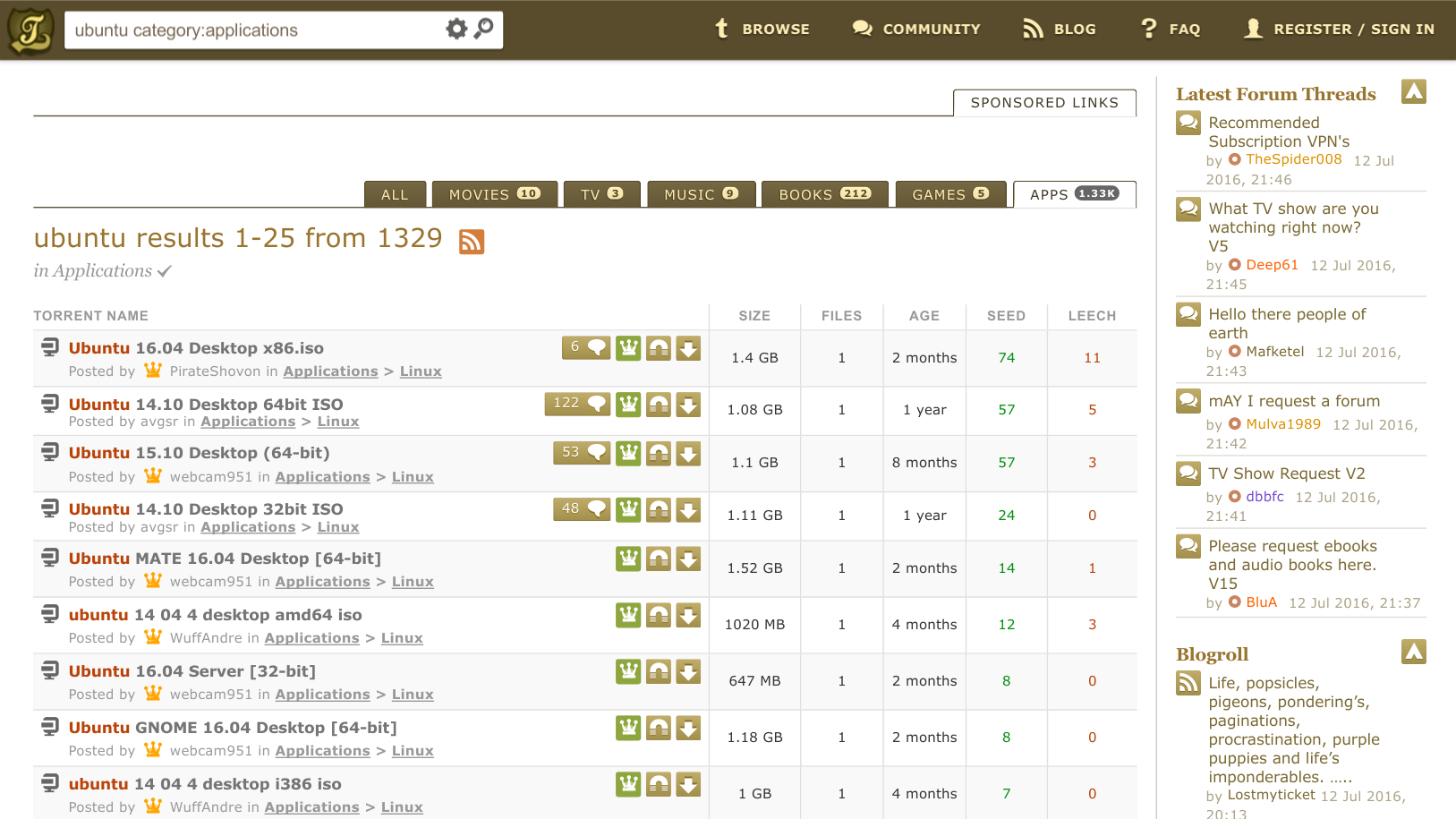Download torrent Ubuntu 14.10 Desktop 64bit ISO
This screenshot has height=819, width=1456.
(x=688, y=405)
